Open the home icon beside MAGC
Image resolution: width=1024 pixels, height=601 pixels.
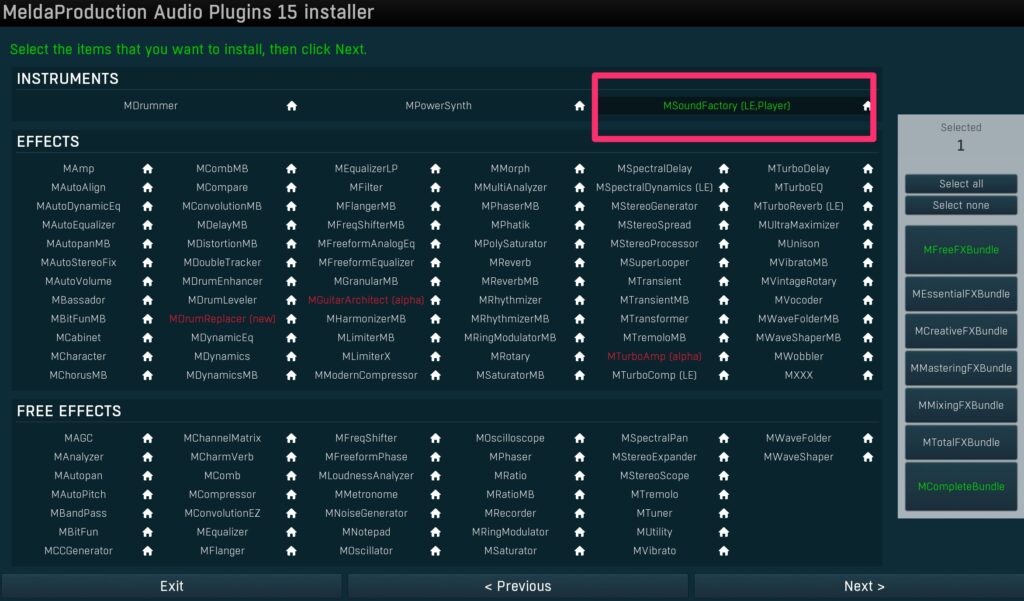[x=147, y=438]
